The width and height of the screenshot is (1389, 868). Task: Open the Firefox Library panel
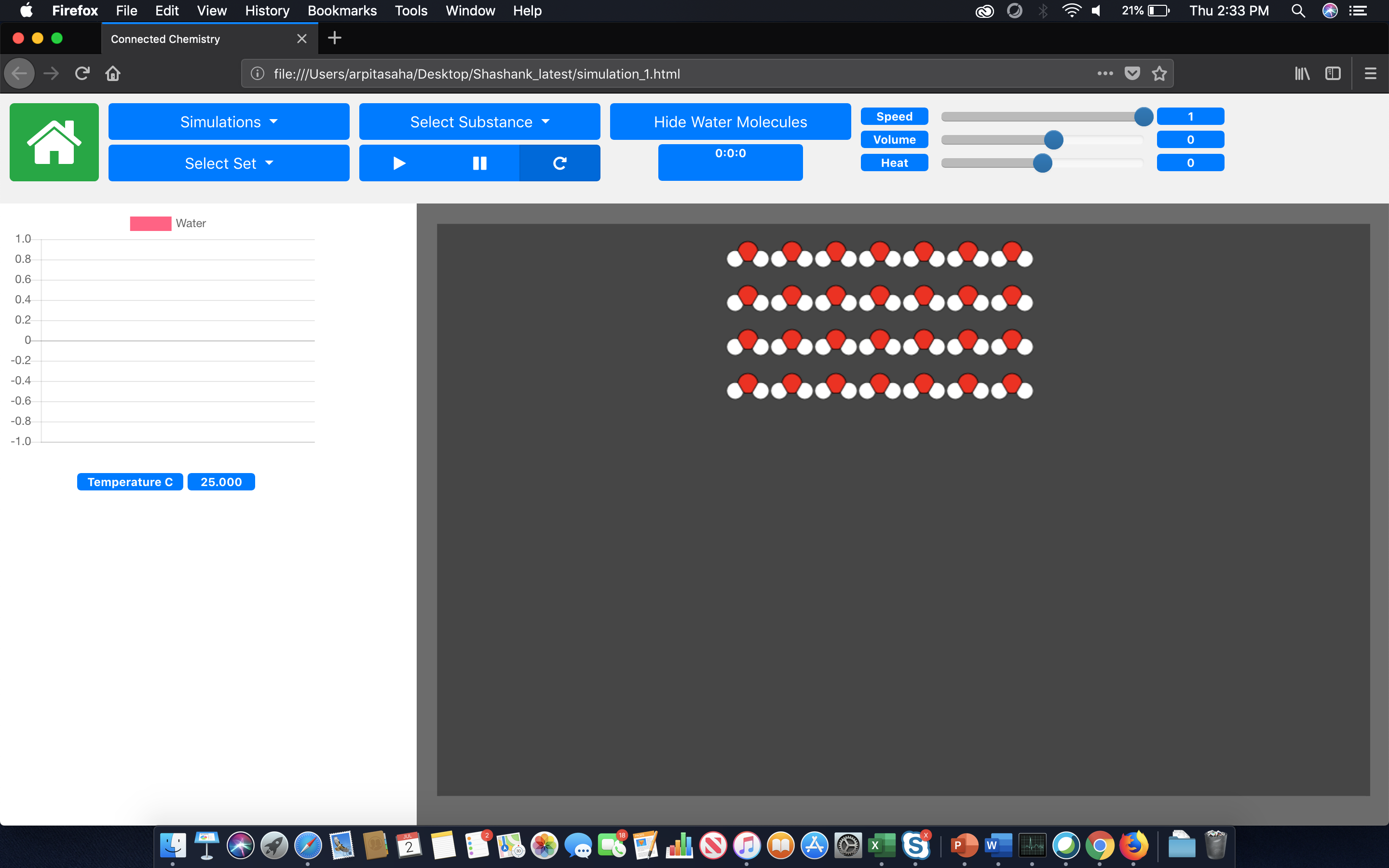click(1301, 73)
